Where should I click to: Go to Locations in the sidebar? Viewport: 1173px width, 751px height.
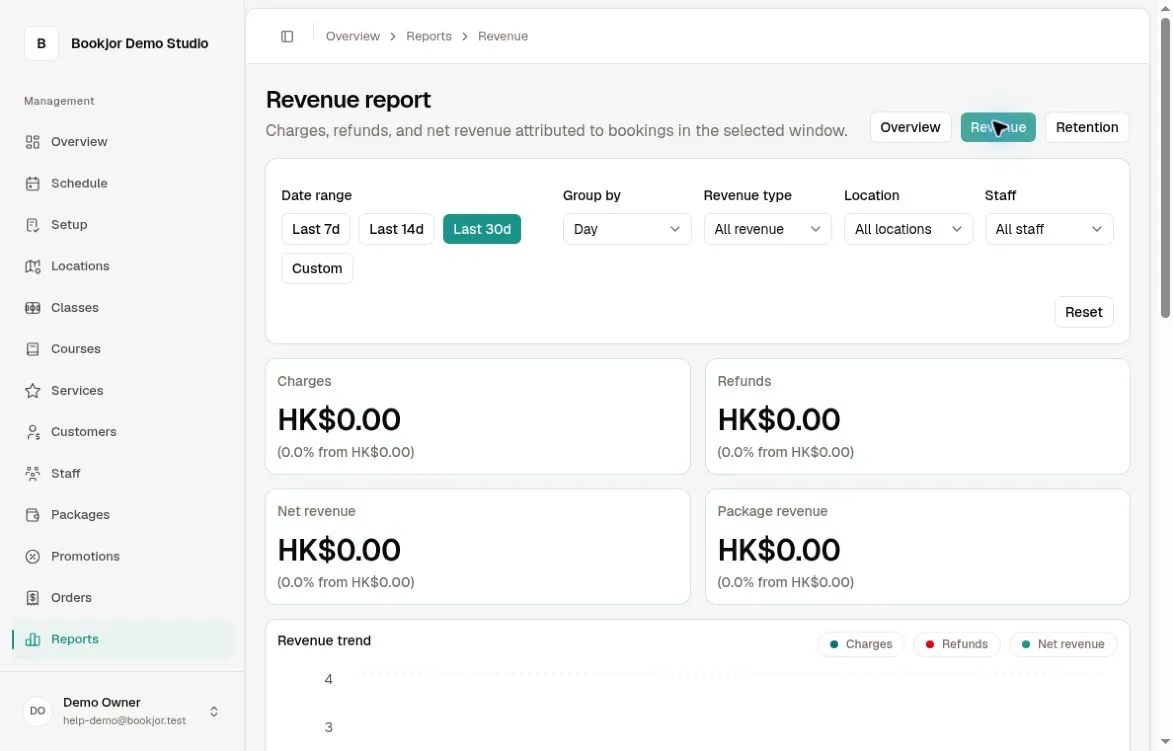(x=122, y=266)
